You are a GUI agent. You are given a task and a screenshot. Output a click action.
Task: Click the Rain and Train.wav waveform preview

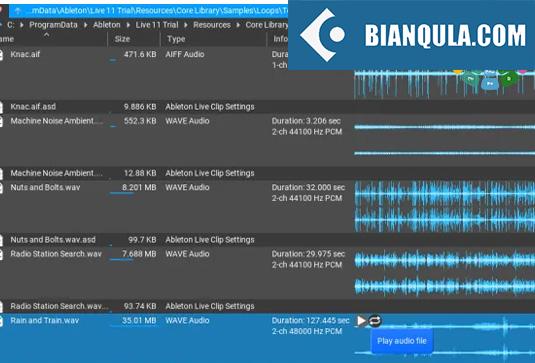click(x=445, y=339)
